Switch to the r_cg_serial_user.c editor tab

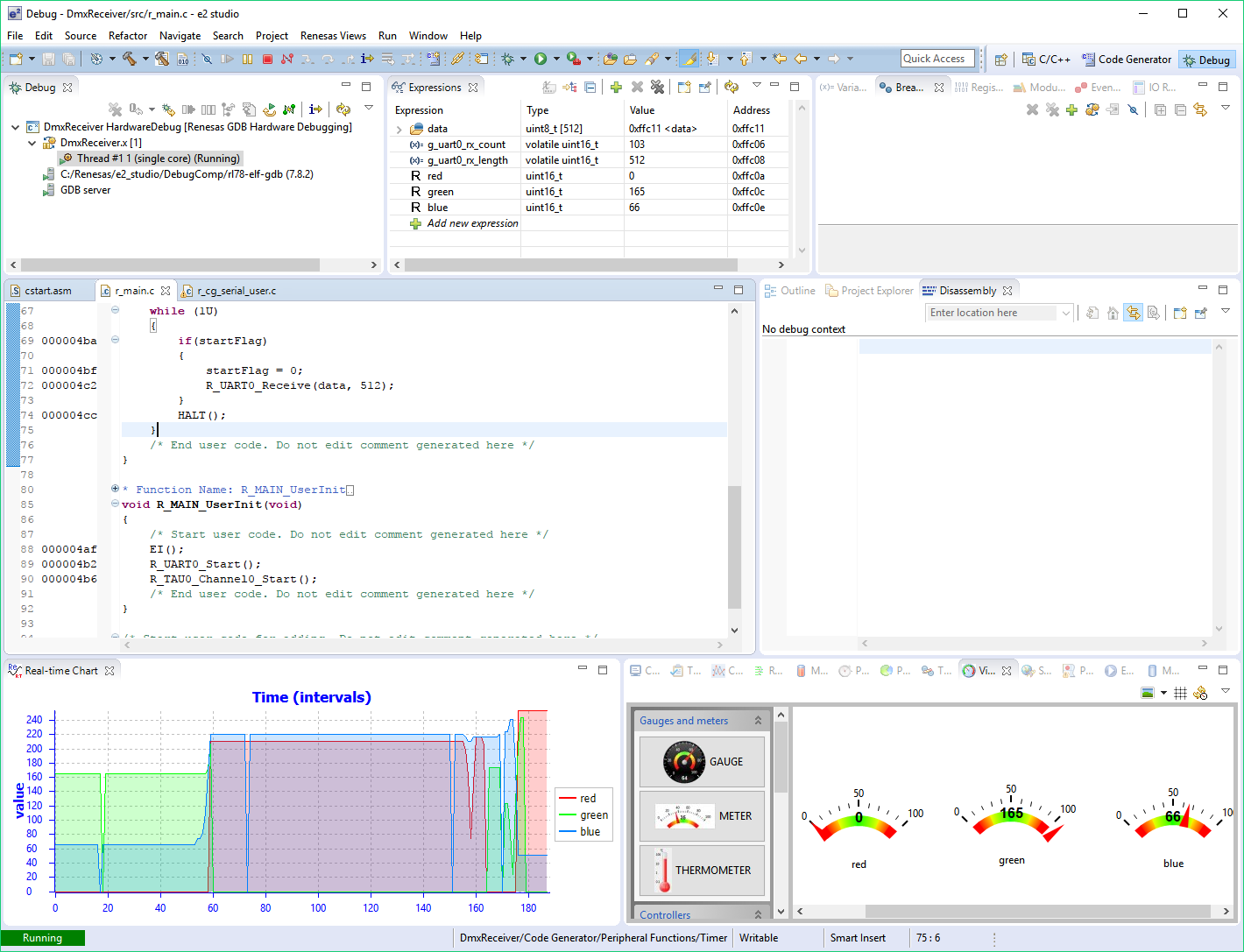(235, 291)
